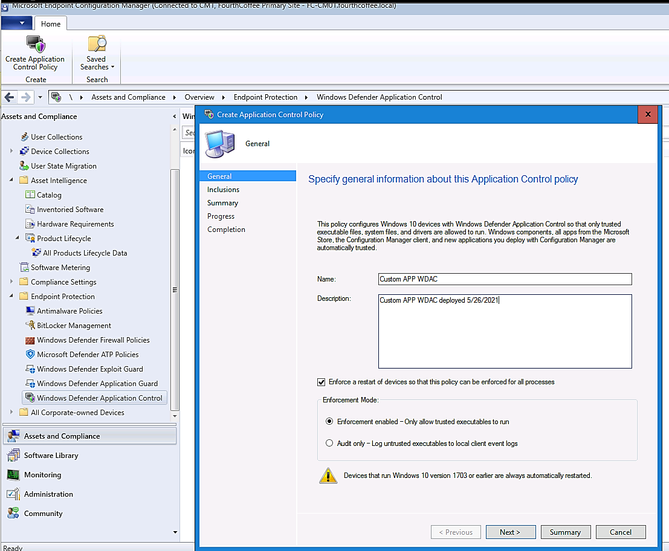
Task: Click the Inventoried Software icon
Action: click(30, 210)
